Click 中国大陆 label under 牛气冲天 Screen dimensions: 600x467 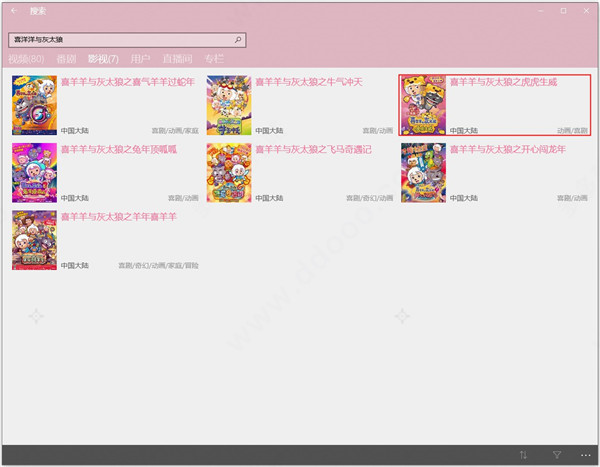[x=269, y=131]
